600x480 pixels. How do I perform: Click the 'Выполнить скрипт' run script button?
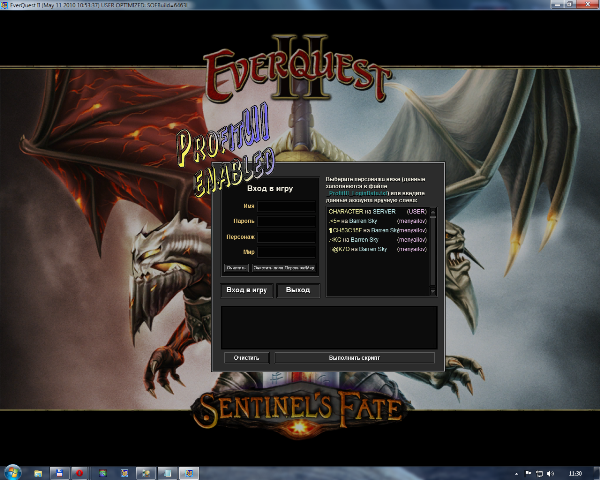(x=355, y=357)
